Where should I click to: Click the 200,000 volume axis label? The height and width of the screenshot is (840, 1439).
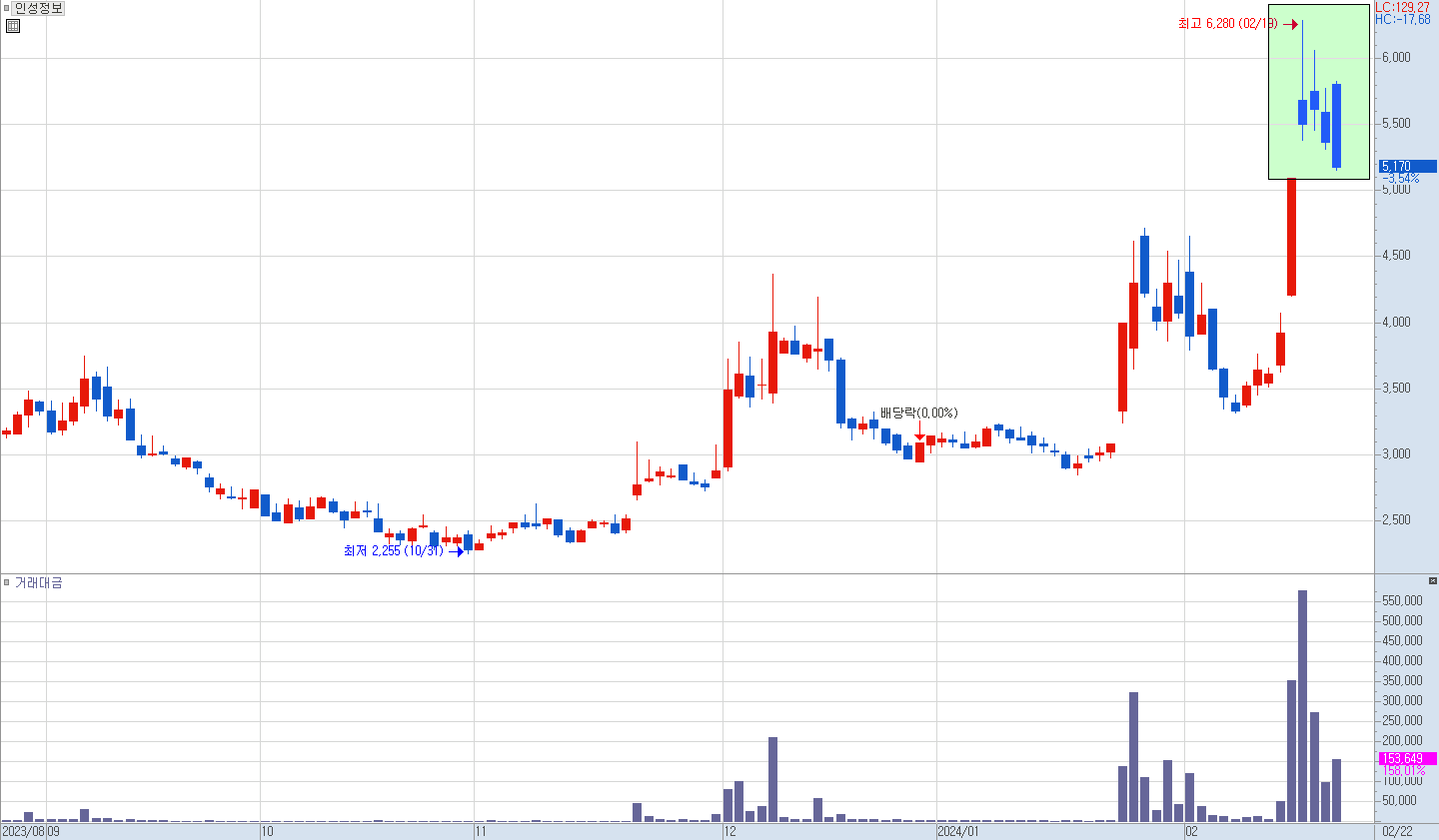click(1402, 741)
